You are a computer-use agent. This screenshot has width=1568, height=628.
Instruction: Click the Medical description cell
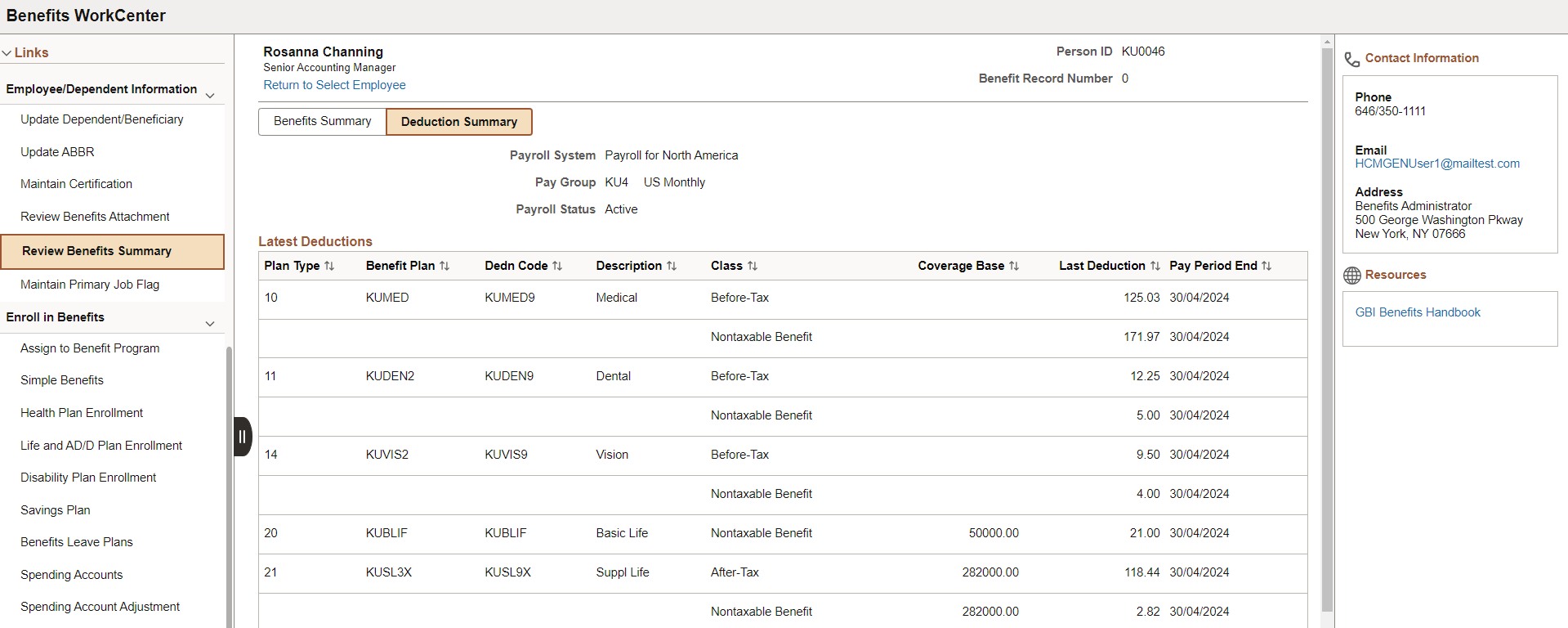tap(617, 298)
